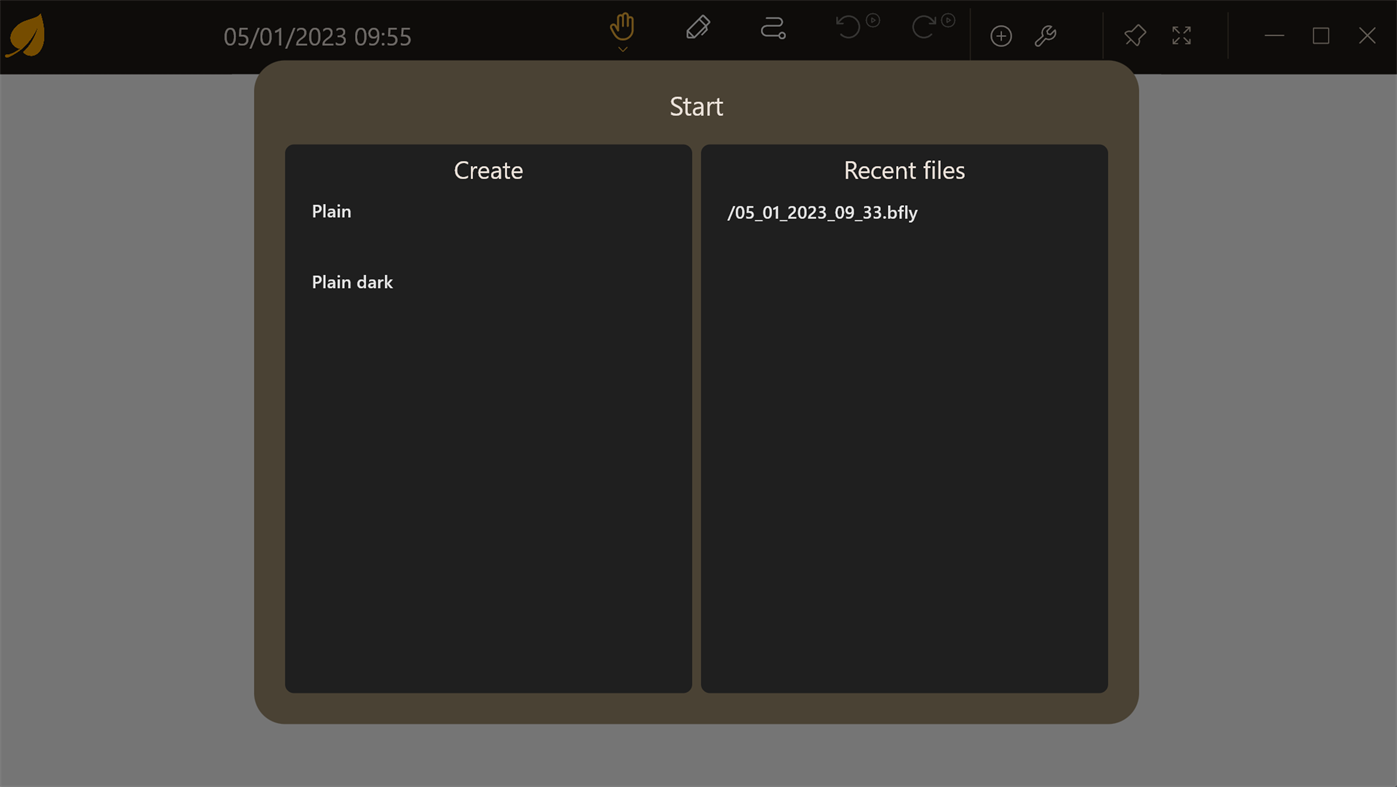Viewport: 1397px width, 787px height.
Task: Redo the last action
Action: coord(921,27)
